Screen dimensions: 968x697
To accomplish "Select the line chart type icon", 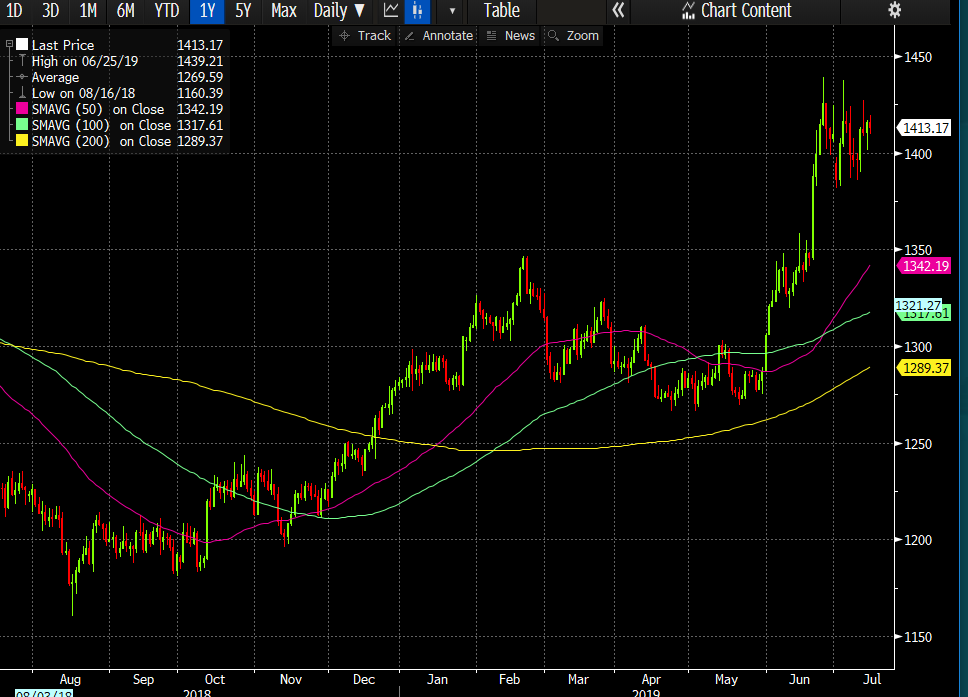I will click(391, 11).
